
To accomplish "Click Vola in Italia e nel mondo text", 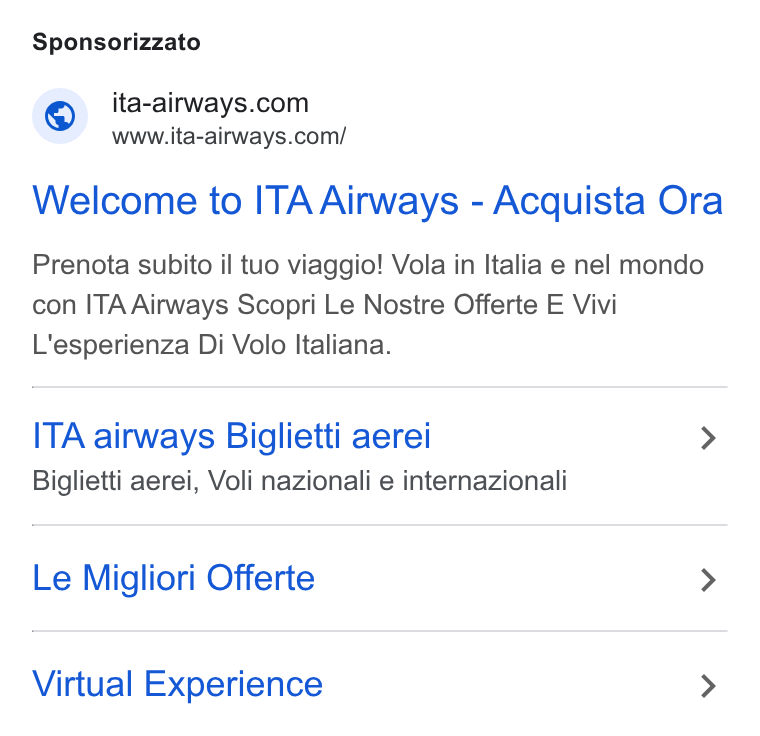I will coord(548,265).
